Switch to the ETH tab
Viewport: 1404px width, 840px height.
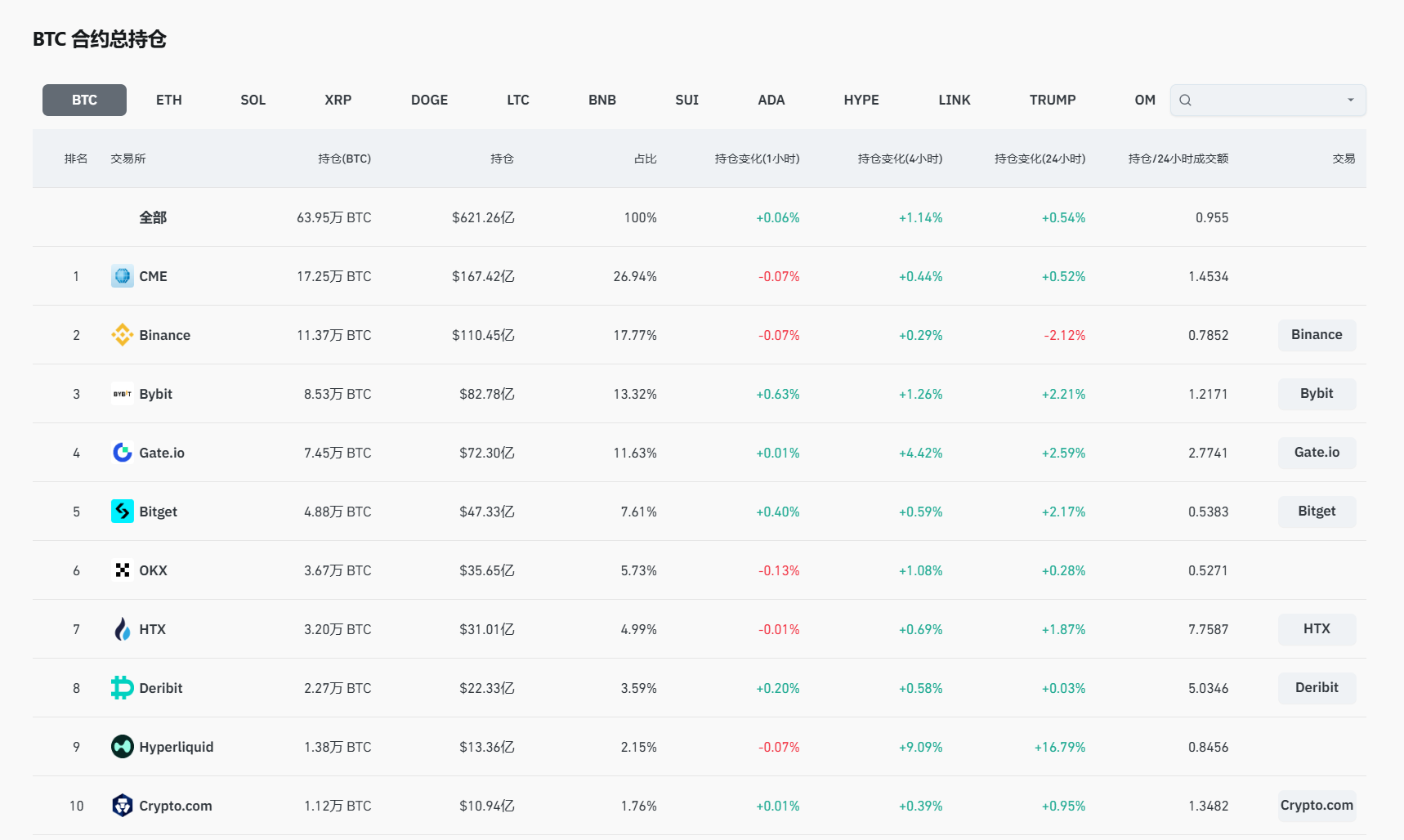click(169, 100)
